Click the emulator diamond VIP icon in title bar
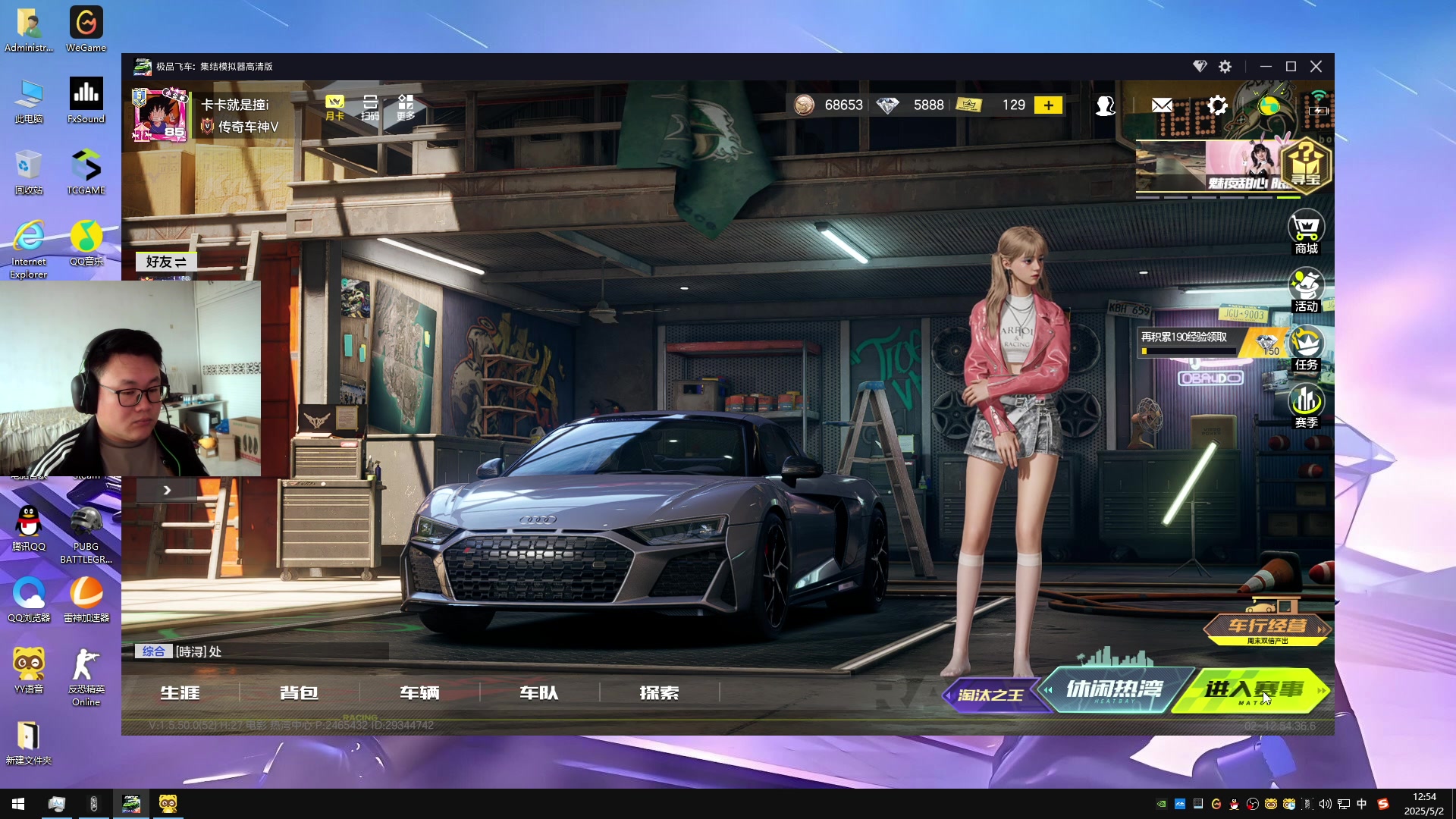This screenshot has height=819, width=1456. (1199, 67)
